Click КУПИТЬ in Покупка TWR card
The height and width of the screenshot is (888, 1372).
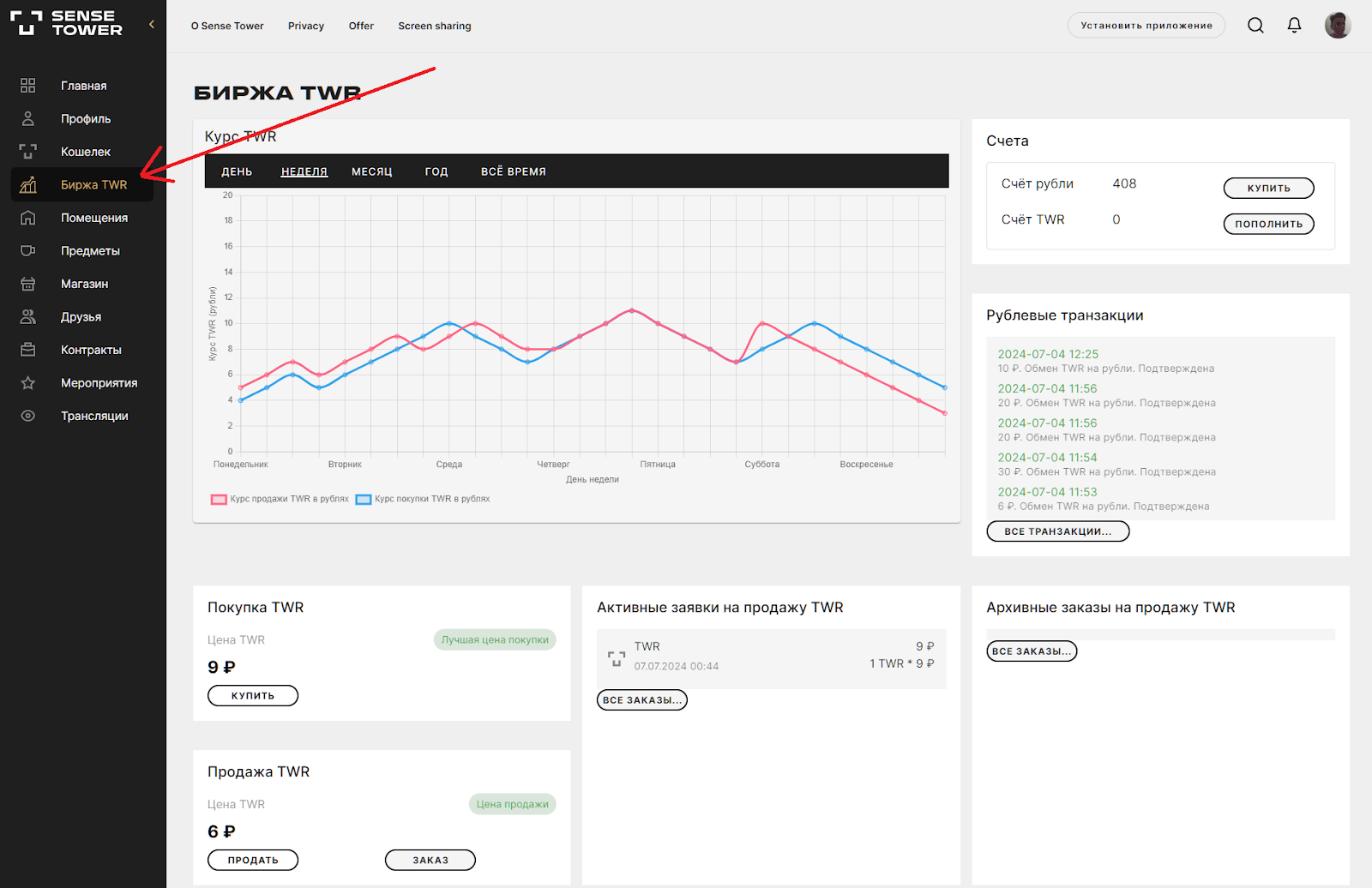pyautogui.click(x=253, y=695)
